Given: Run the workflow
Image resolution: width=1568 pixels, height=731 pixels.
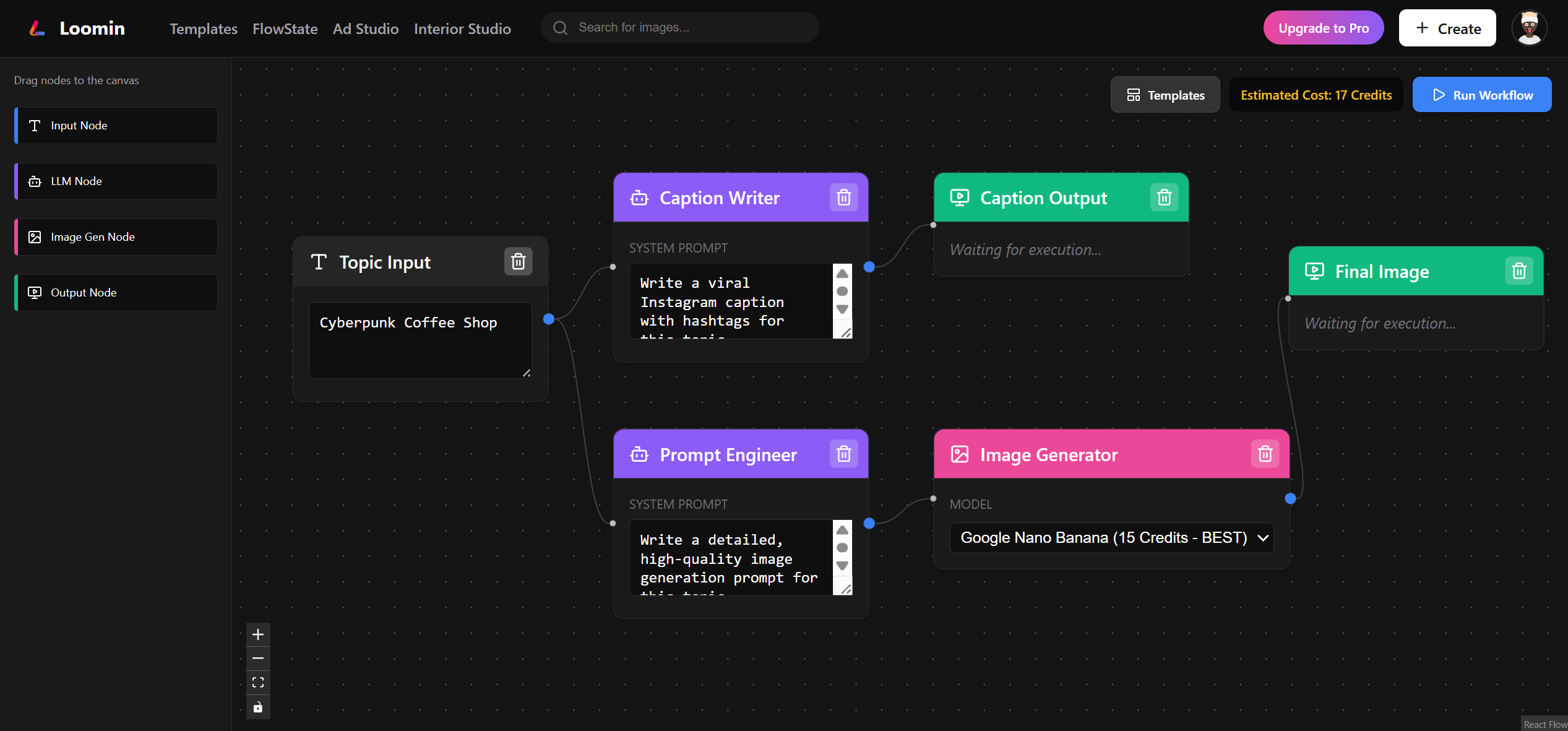Looking at the screenshot, I should 1482,94.
